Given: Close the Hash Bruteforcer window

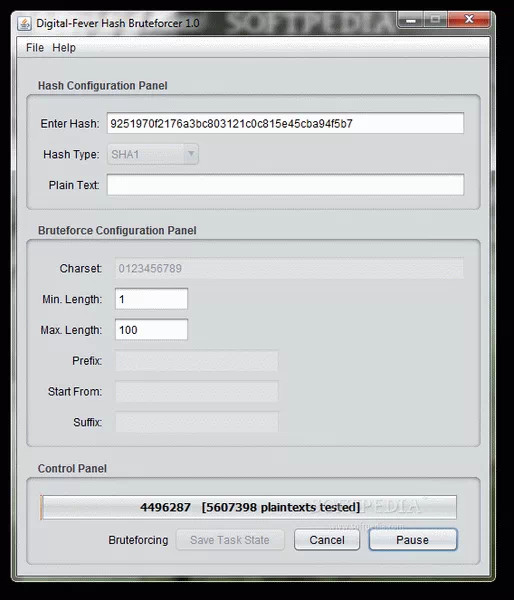Looking at the screenshot, I should 468,20.
